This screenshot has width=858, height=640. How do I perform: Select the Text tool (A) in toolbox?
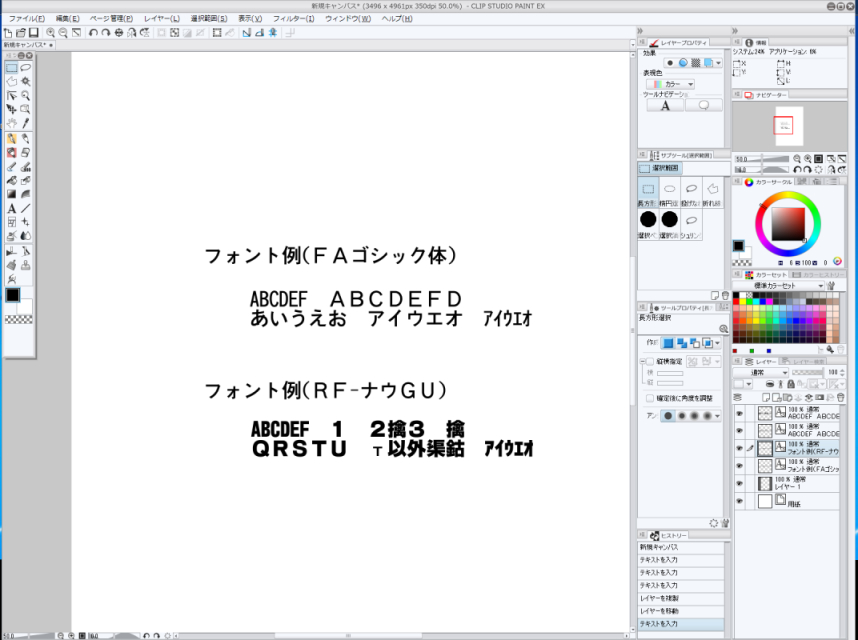[11, 209]
